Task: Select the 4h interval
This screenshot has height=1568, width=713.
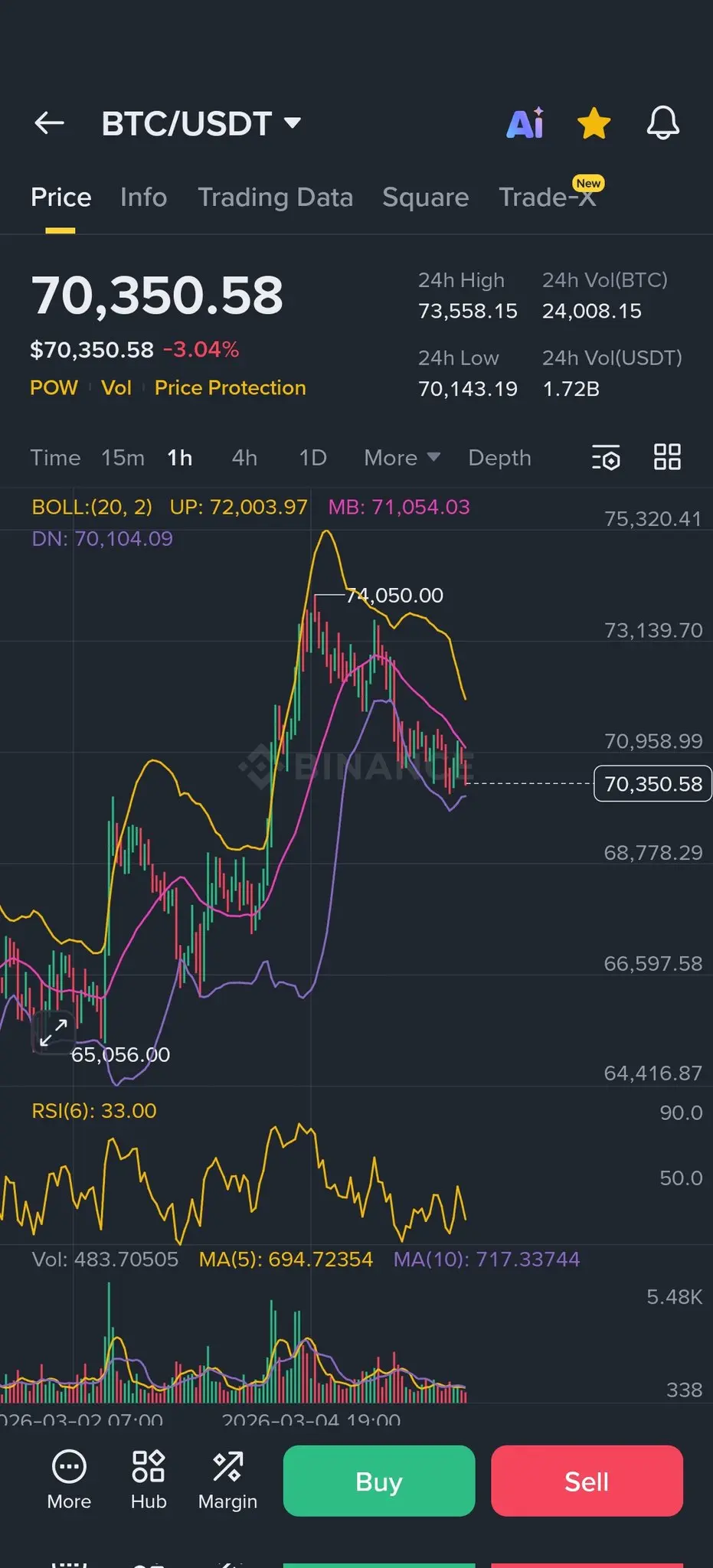Action: click(244, 458)
